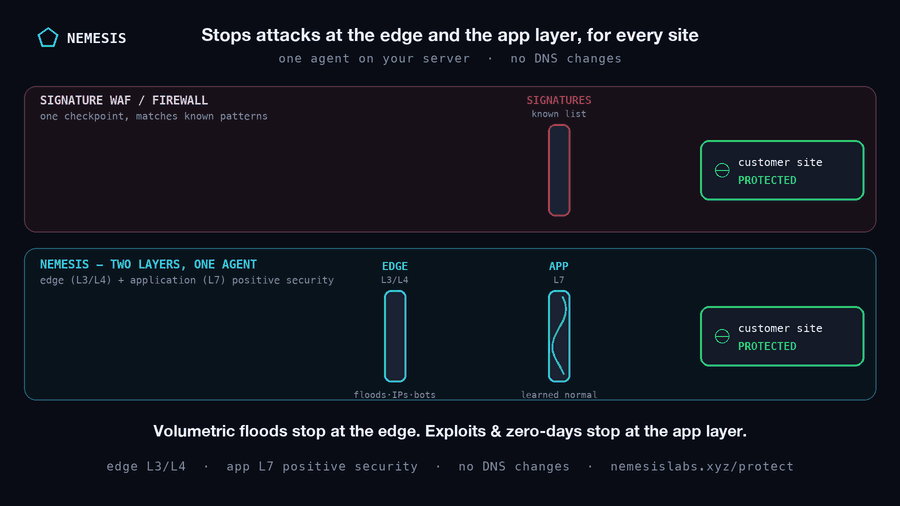The width and height of the screenshot is (900, 506).
Task: Click the APP checkpoint pill with the curve
Action: tap(559, 336)
